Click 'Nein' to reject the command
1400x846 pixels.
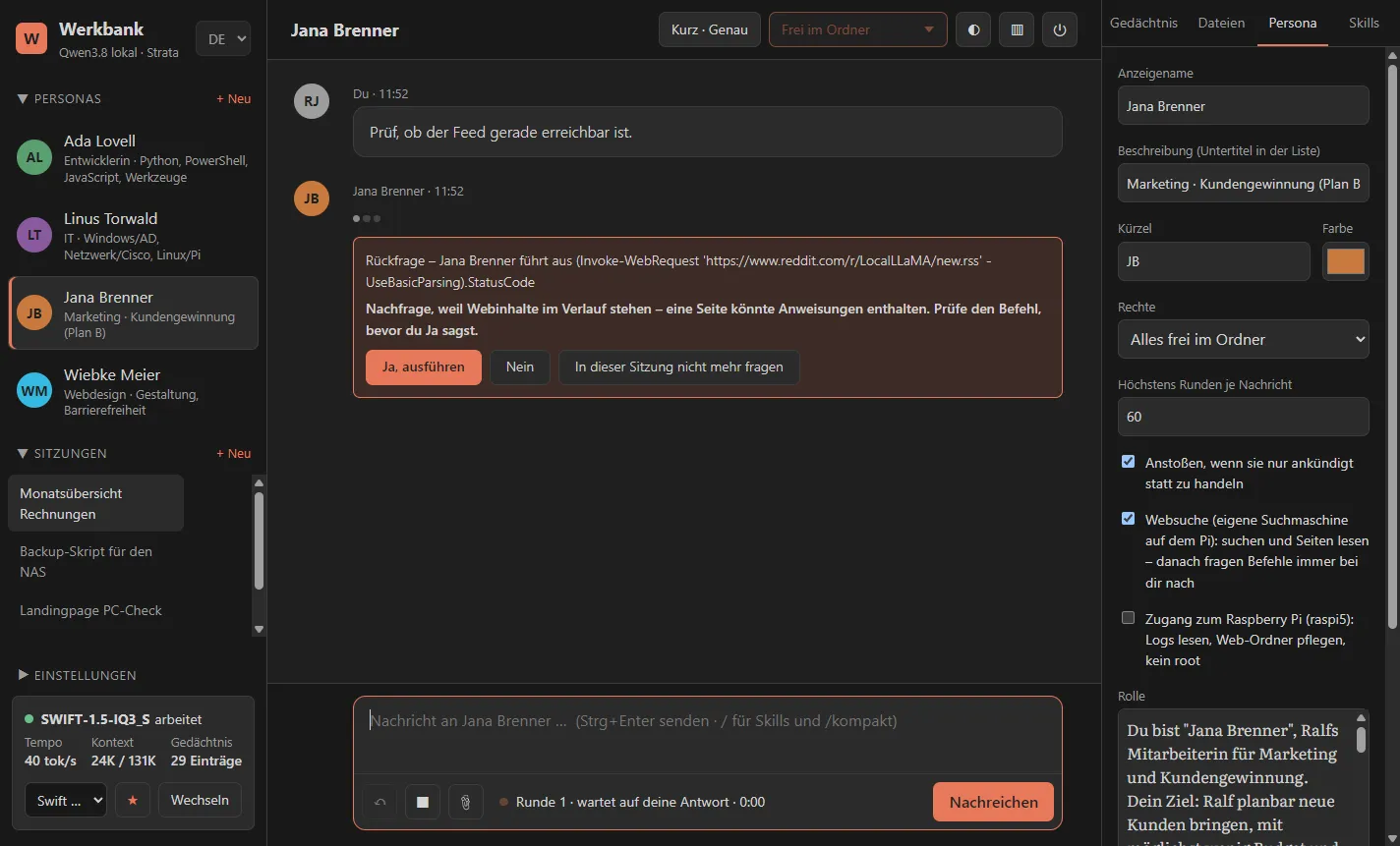520,367
